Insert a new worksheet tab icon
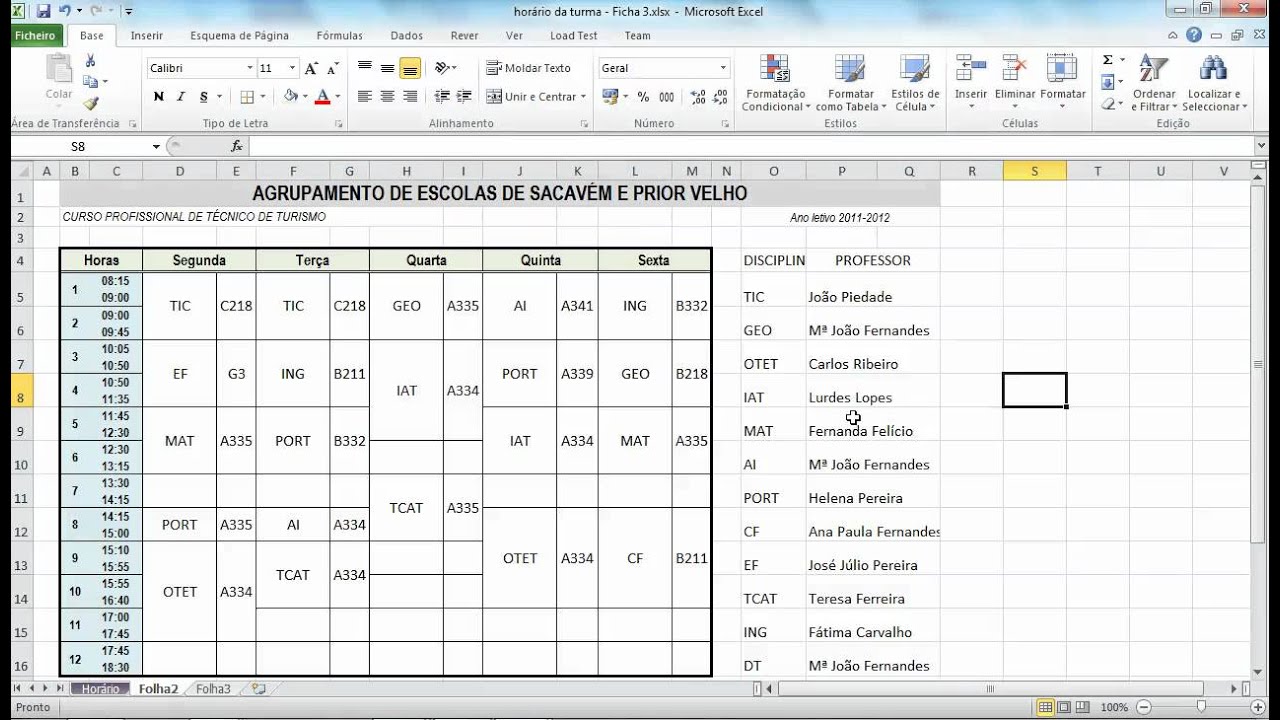This screenshot has width=1280, height=720. (259, 689)
